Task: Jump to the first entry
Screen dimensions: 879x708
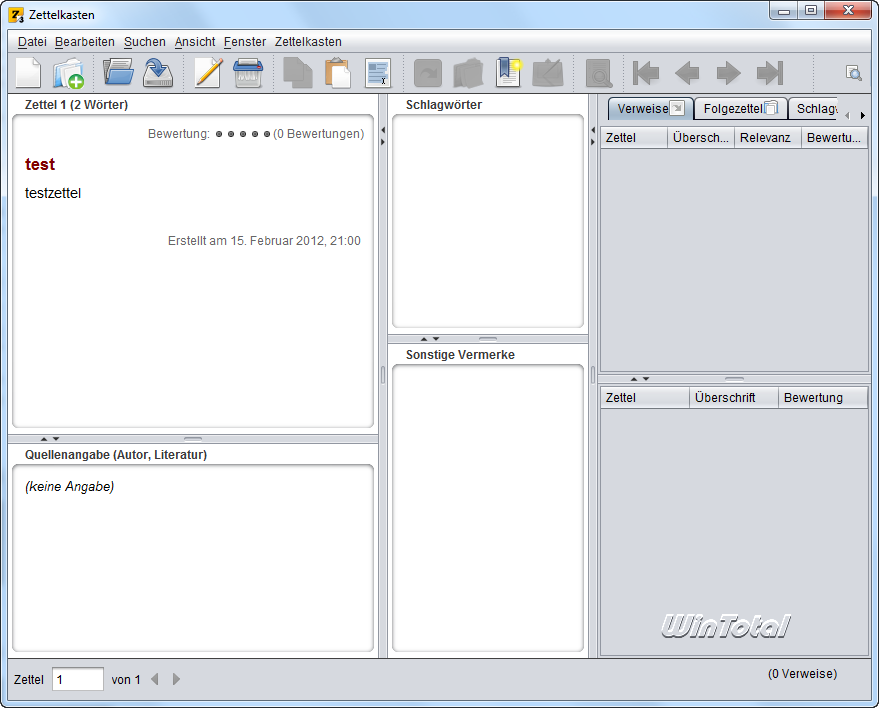Action: pos(646,73)
